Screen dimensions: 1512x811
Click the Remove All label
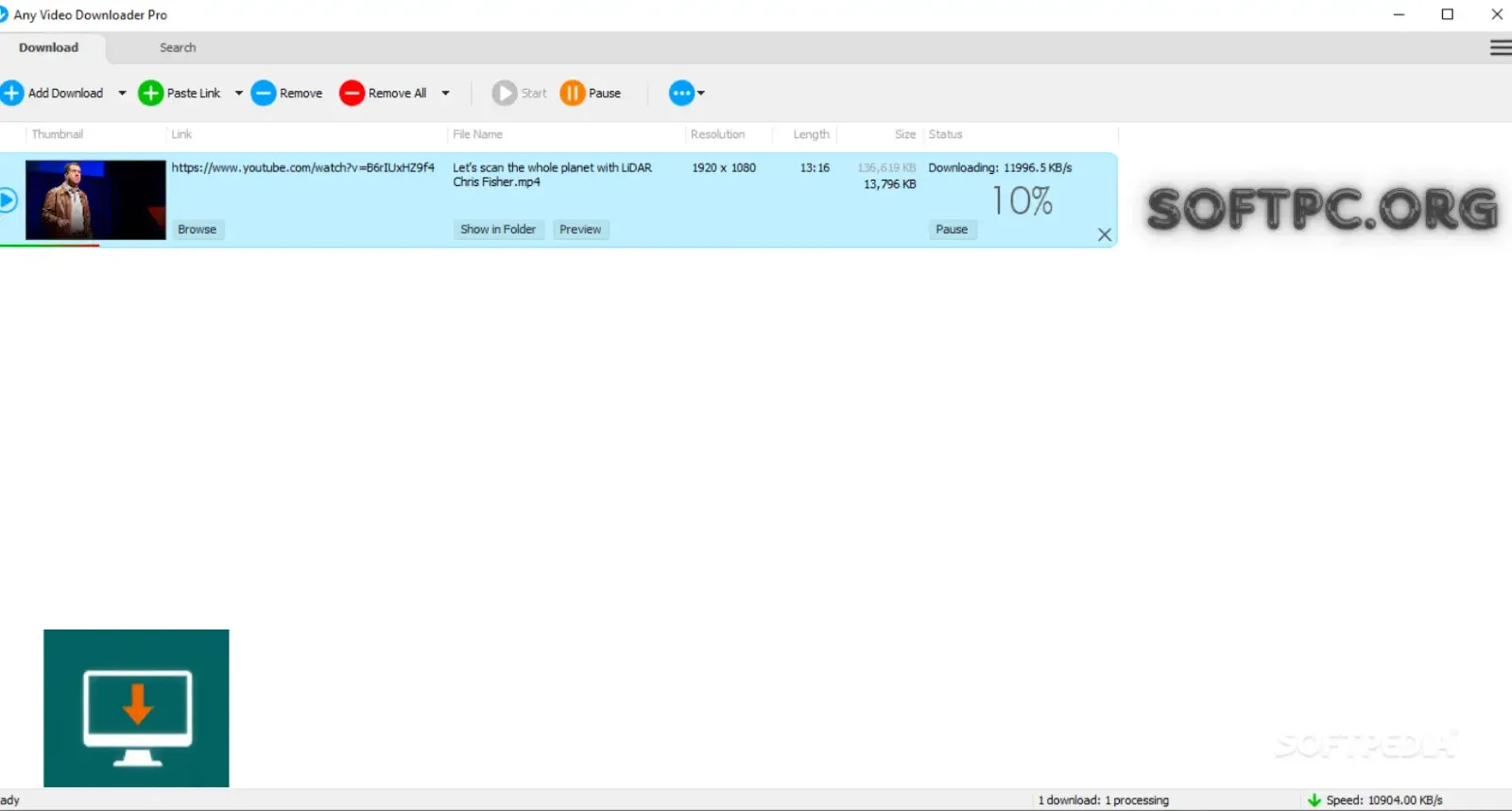tap(397, 93)
